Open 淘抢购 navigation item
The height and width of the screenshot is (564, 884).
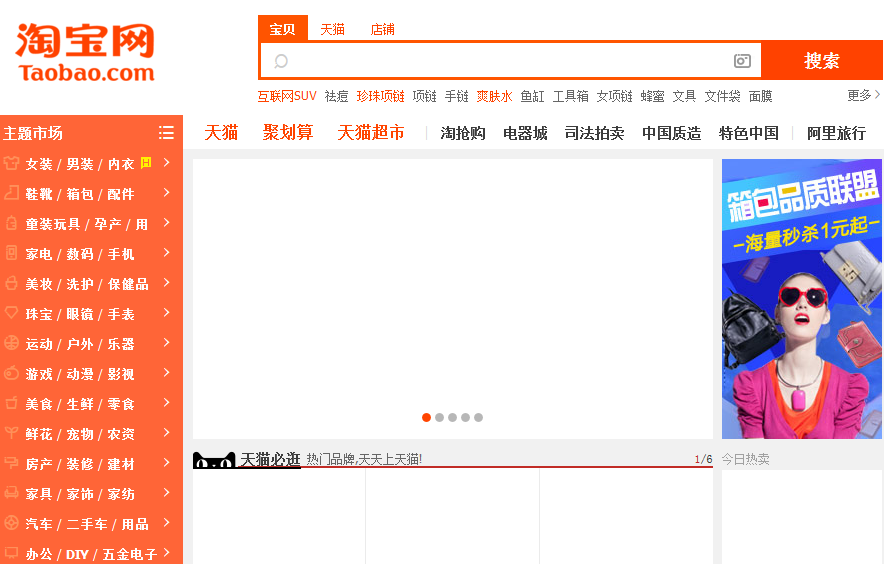[x=463, y=133]
